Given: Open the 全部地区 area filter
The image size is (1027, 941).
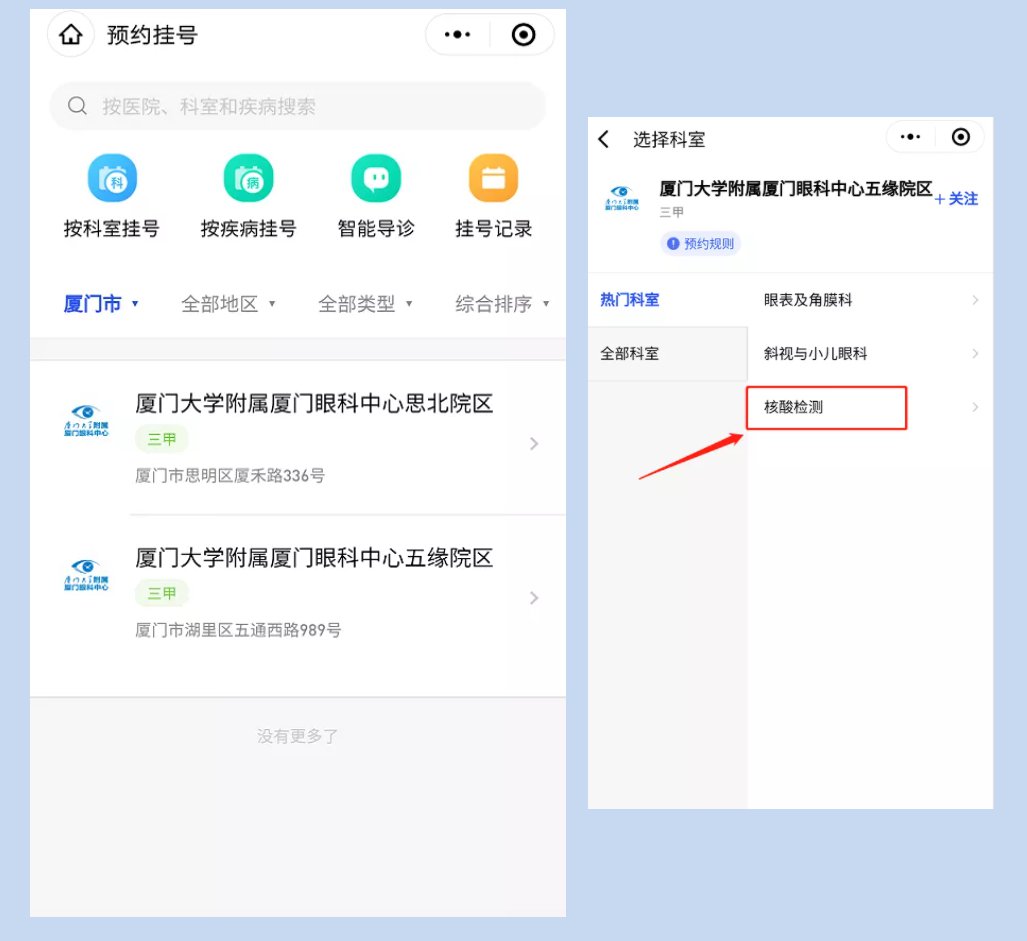Looking at the screenshot, I should point(228,304).
